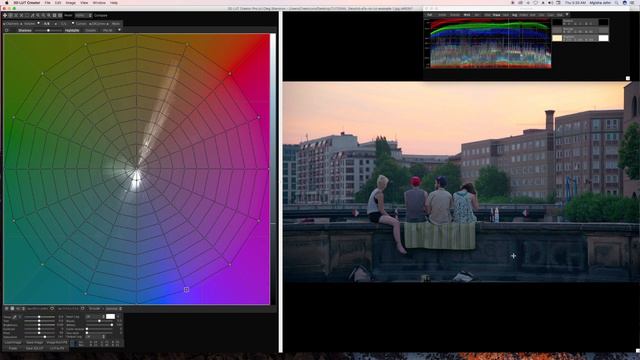Select the highlighted square node on the color grid
This screenshot has width=640, height=360.
pyautogui.click(x=186, y=289)
